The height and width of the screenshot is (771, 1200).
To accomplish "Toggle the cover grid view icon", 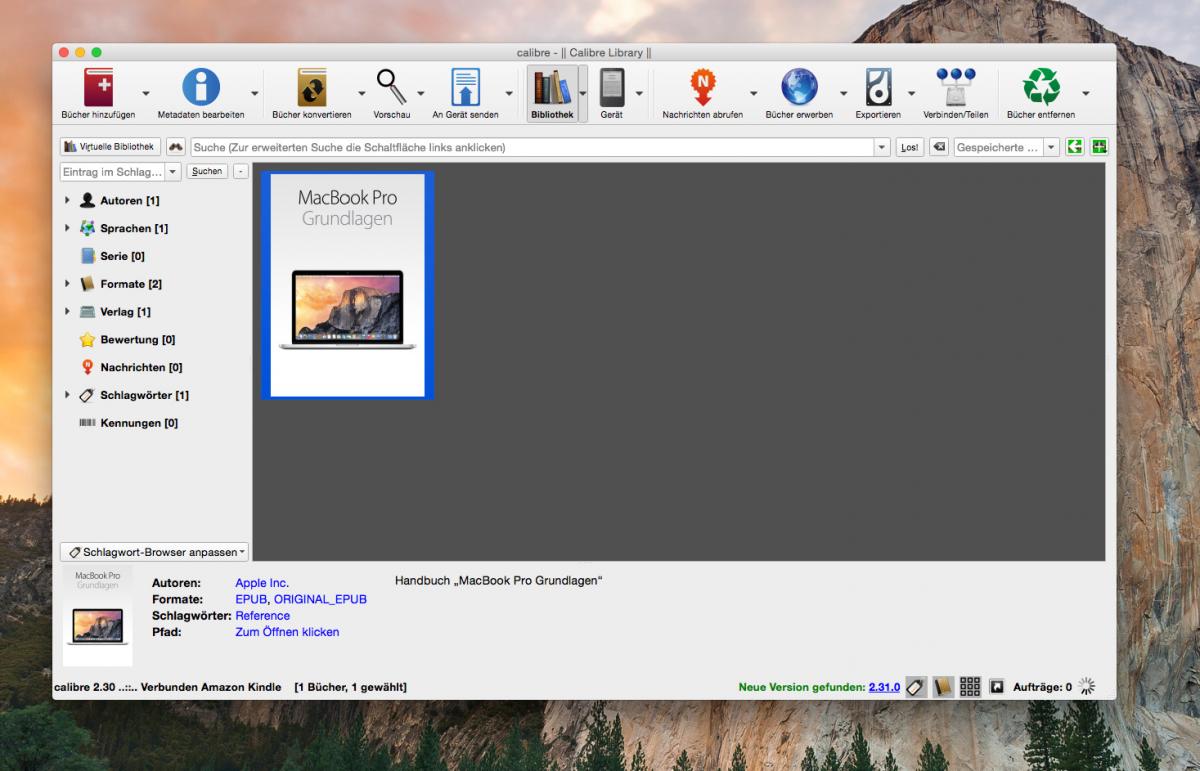I will pyautogui.click(x=970, y=687).
